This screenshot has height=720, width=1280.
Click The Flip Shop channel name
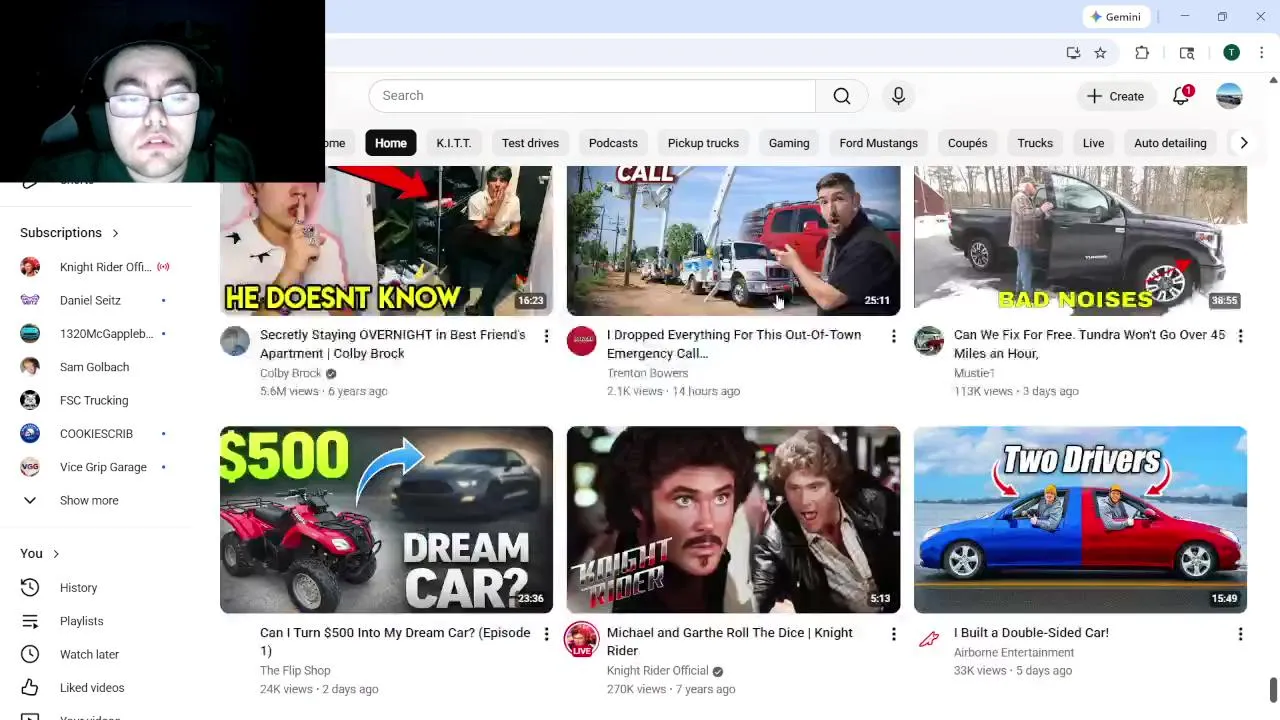coord(295,671)
